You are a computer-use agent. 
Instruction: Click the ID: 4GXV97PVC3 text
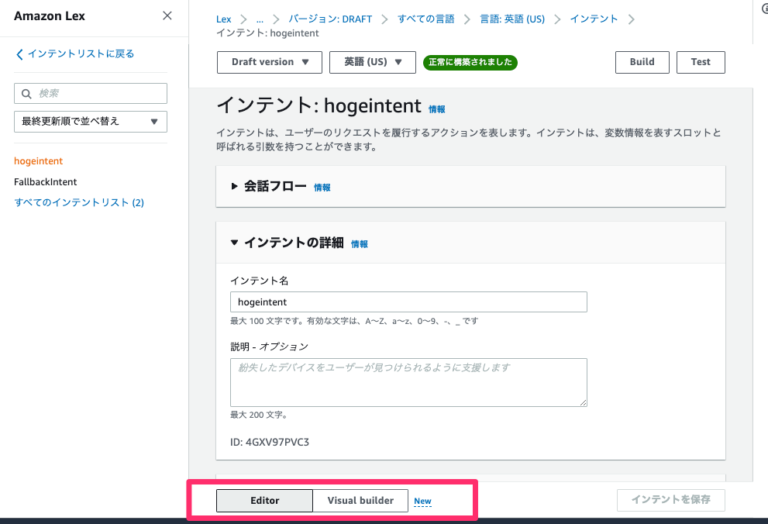click(x=269, y=442)
